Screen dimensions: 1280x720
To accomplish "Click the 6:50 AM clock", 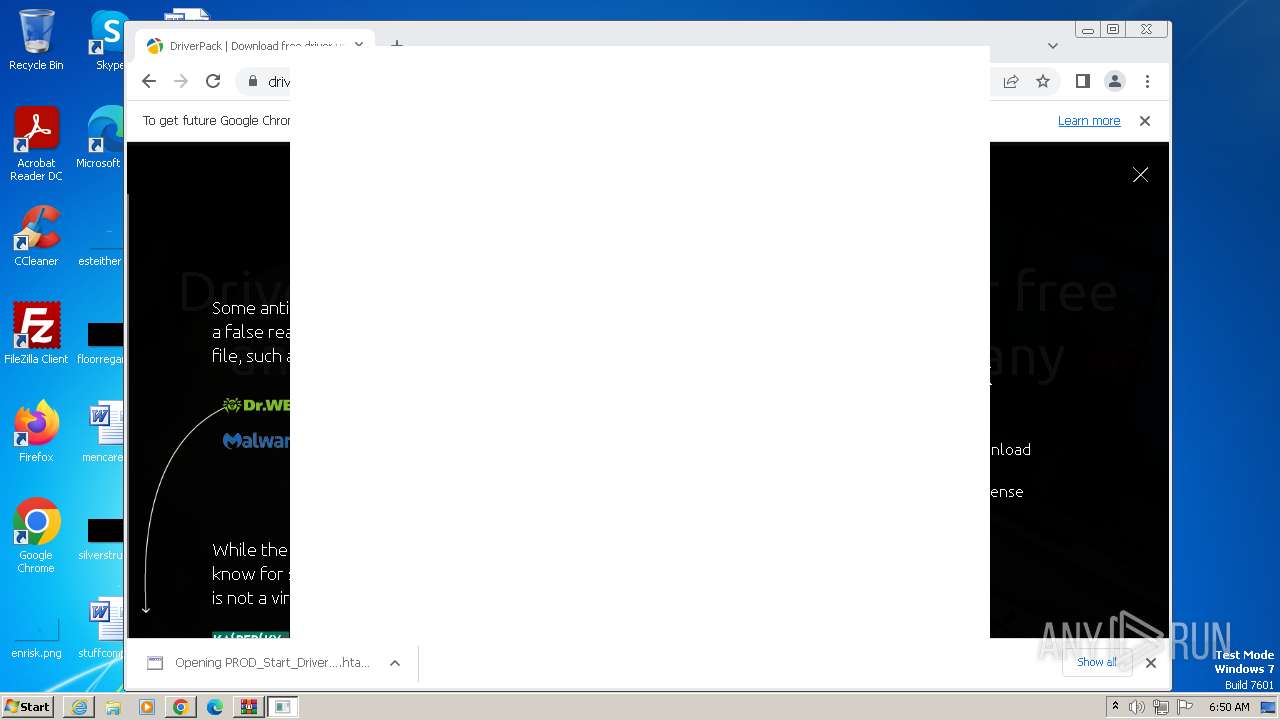I will click(1229, 707).
